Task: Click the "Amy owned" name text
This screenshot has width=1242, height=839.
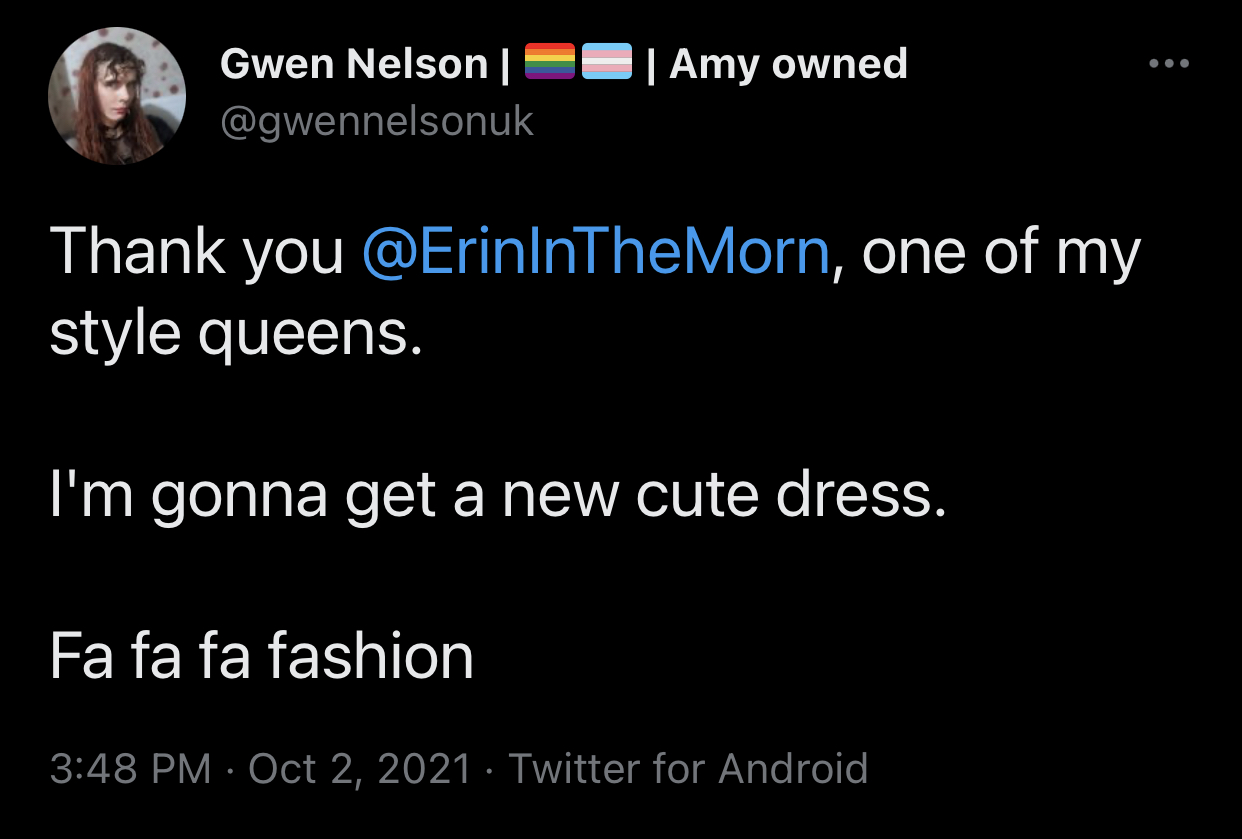Action: click(788, 64)
